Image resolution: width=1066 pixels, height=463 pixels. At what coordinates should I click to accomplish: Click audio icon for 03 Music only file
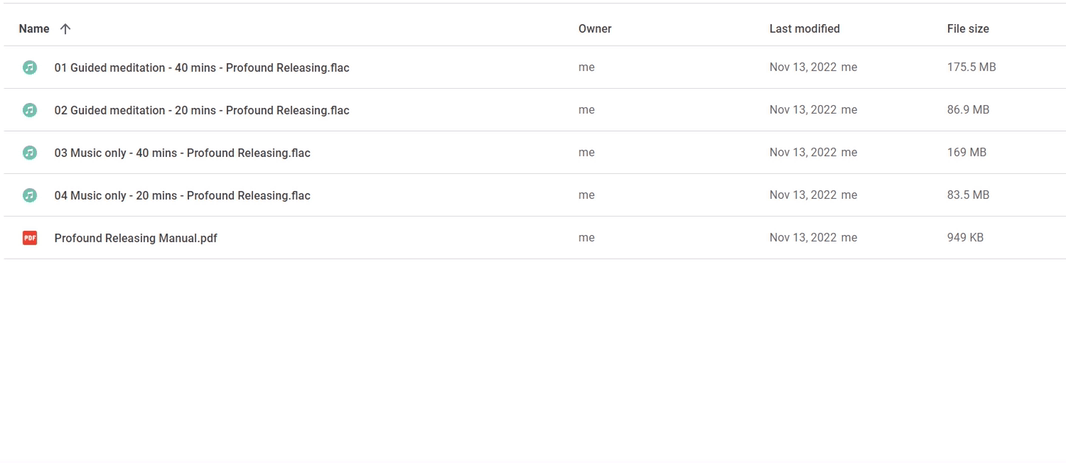(x=29, y=153)
